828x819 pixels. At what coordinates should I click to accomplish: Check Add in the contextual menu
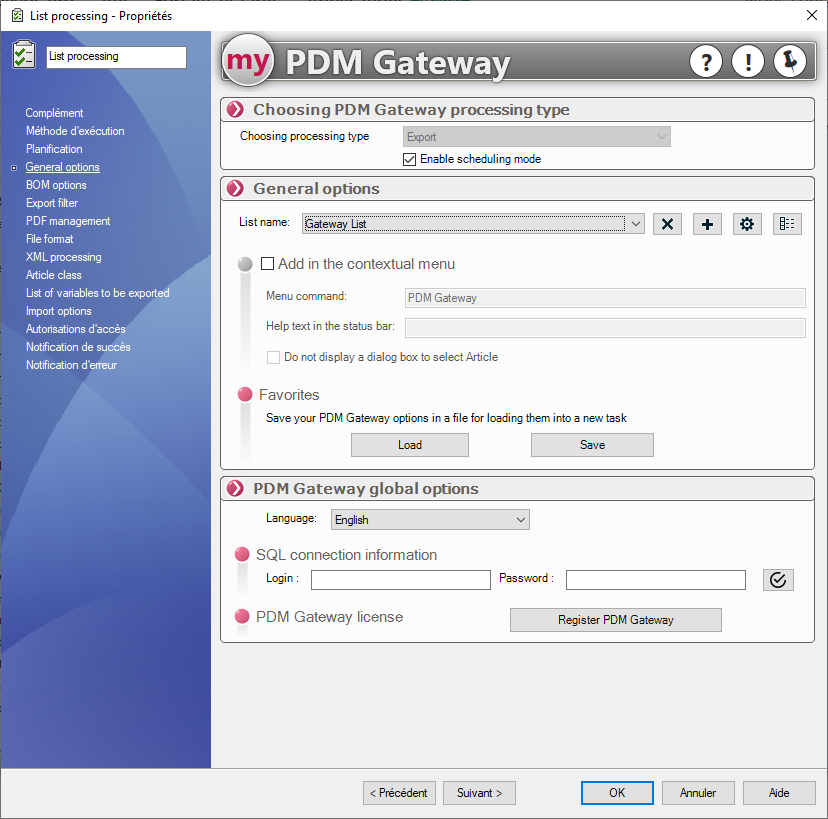tap(267, 264)
